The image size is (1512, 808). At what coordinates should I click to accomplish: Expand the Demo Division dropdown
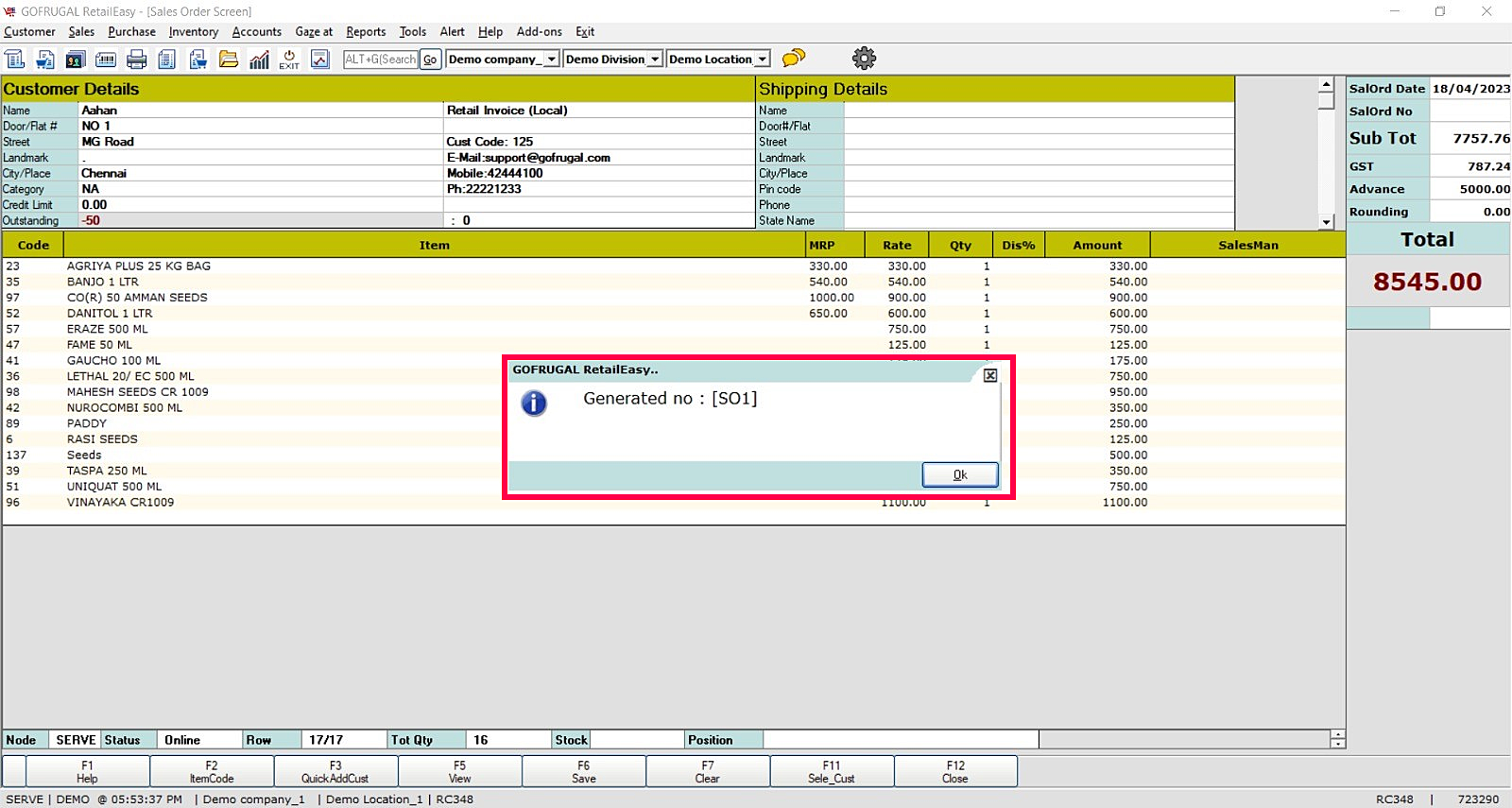[x=654, y=60]
